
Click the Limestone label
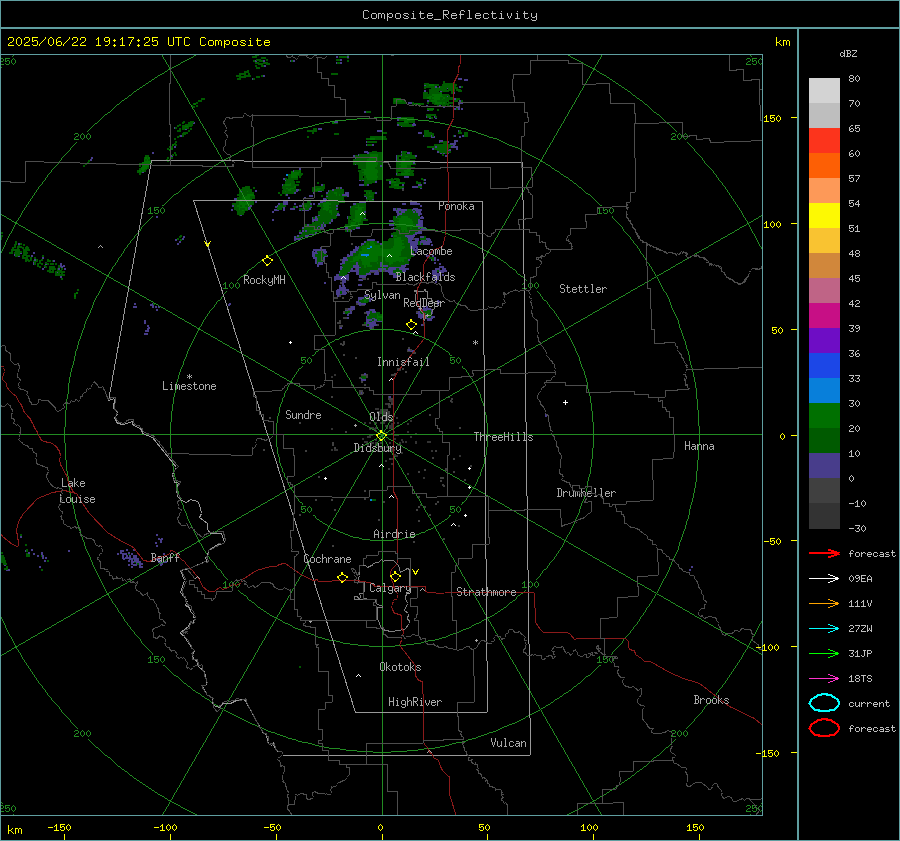[x=189, y=386]
